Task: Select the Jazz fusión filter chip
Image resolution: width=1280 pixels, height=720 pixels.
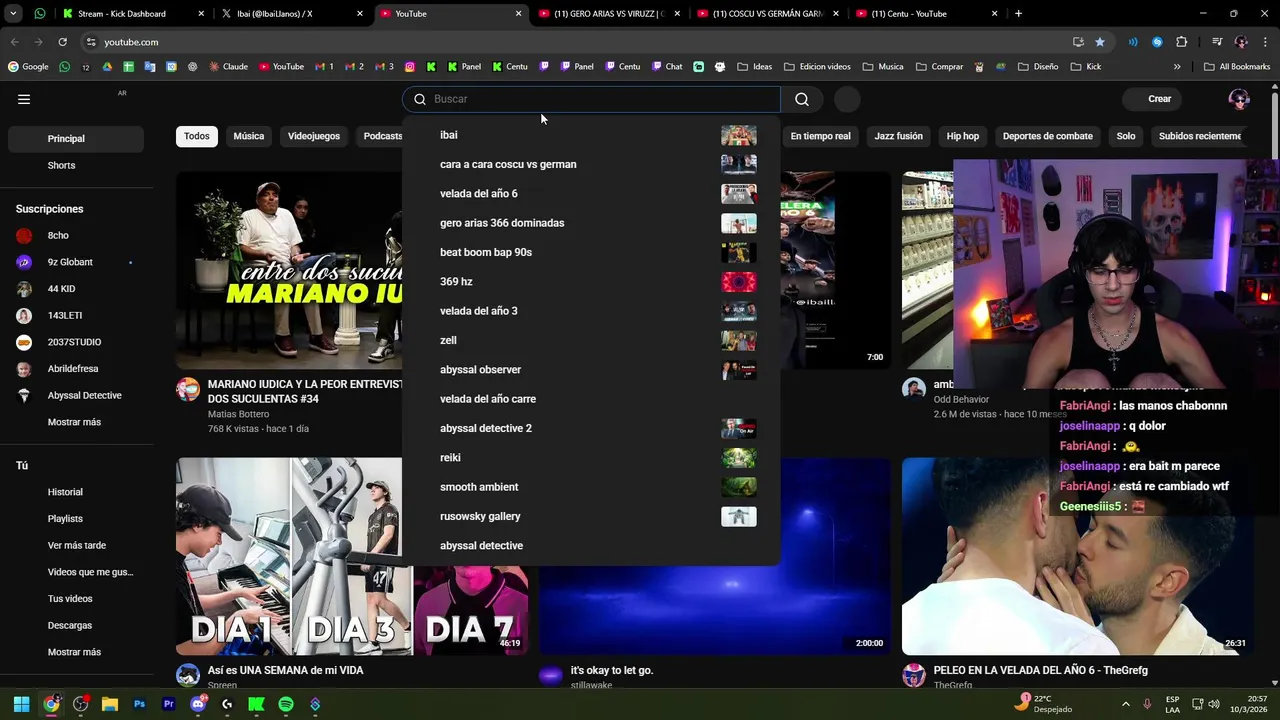Action: pos(898,136)
